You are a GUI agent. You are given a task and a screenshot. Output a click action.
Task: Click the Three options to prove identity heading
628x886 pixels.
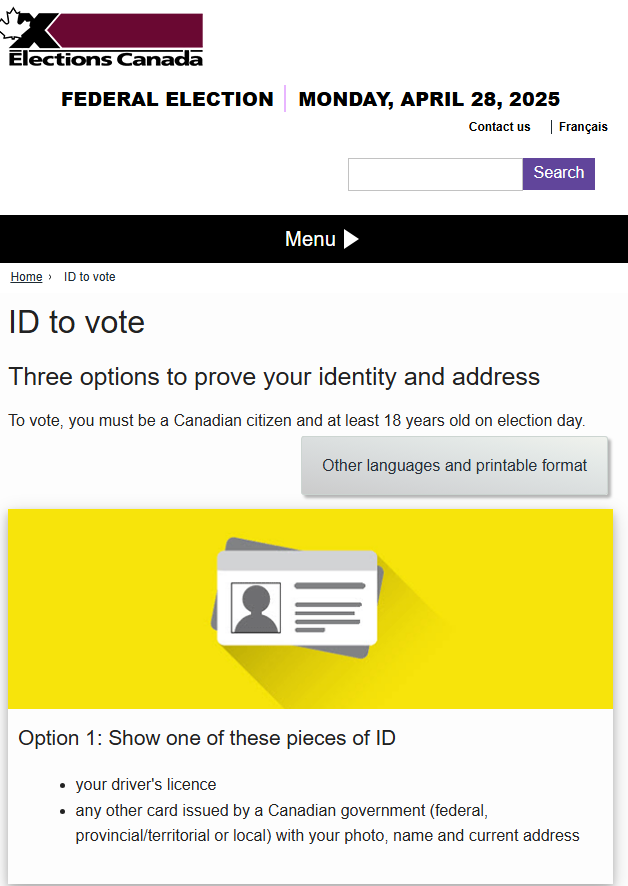[274, 377]
